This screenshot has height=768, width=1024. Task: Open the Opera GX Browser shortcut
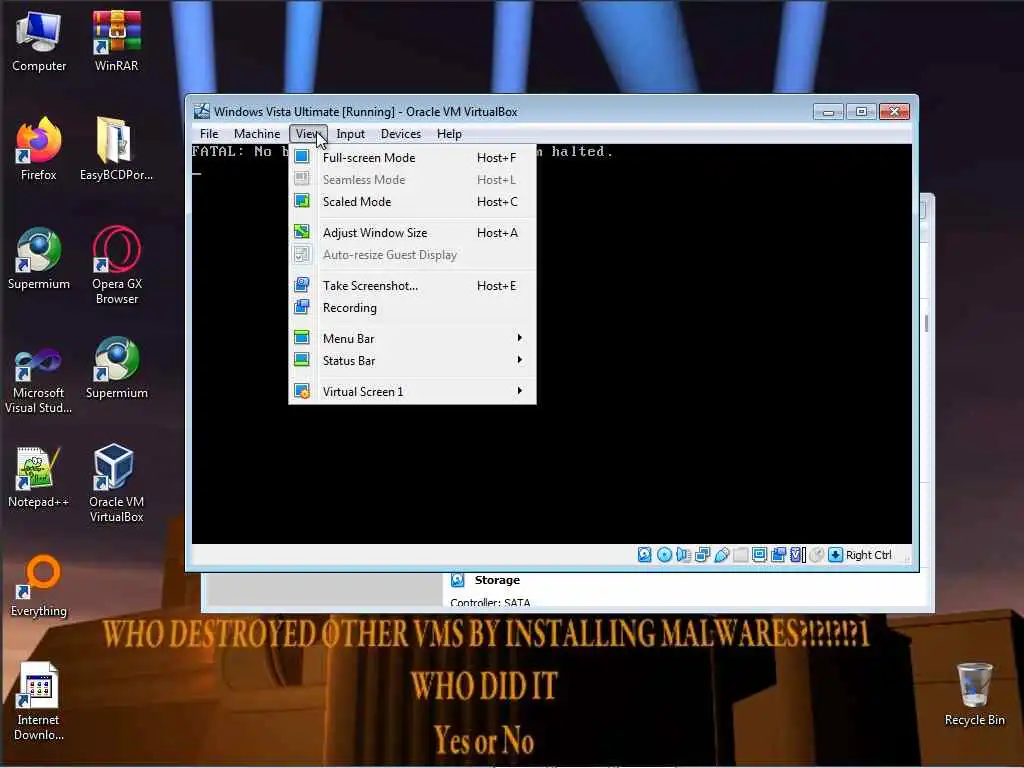pyautogui.click(x=116, y=264)
